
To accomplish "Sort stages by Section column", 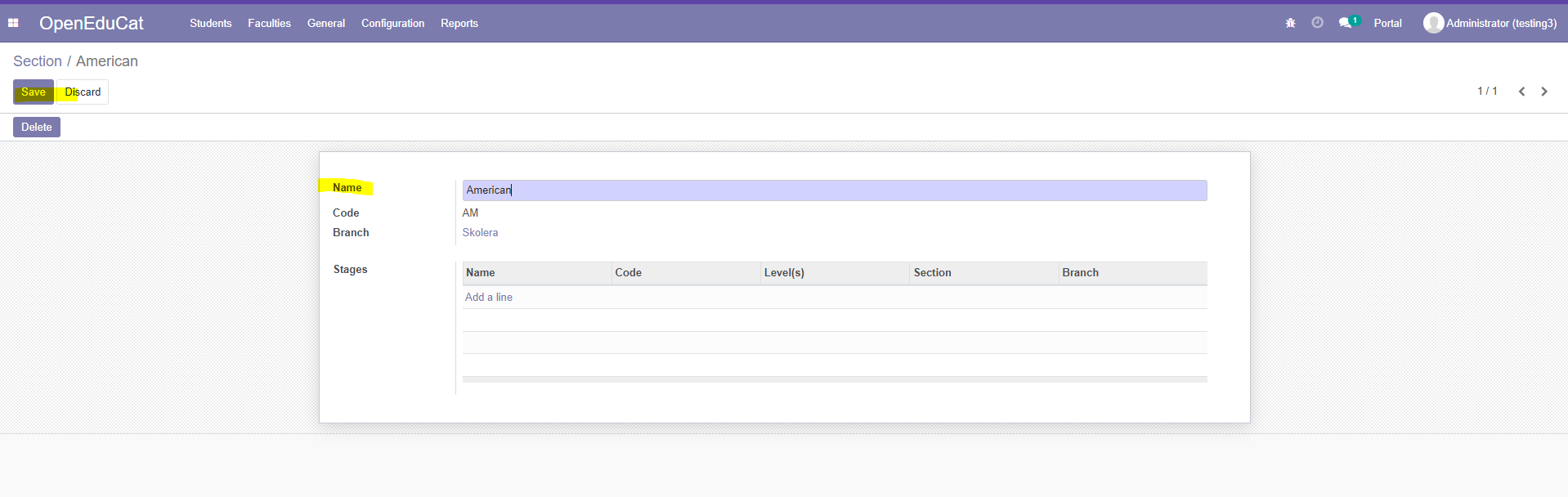I will coord(984,273).
